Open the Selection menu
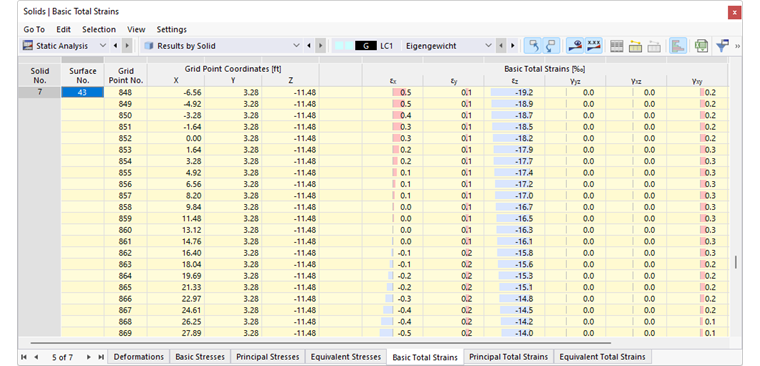760x366 pixels. 99,30
